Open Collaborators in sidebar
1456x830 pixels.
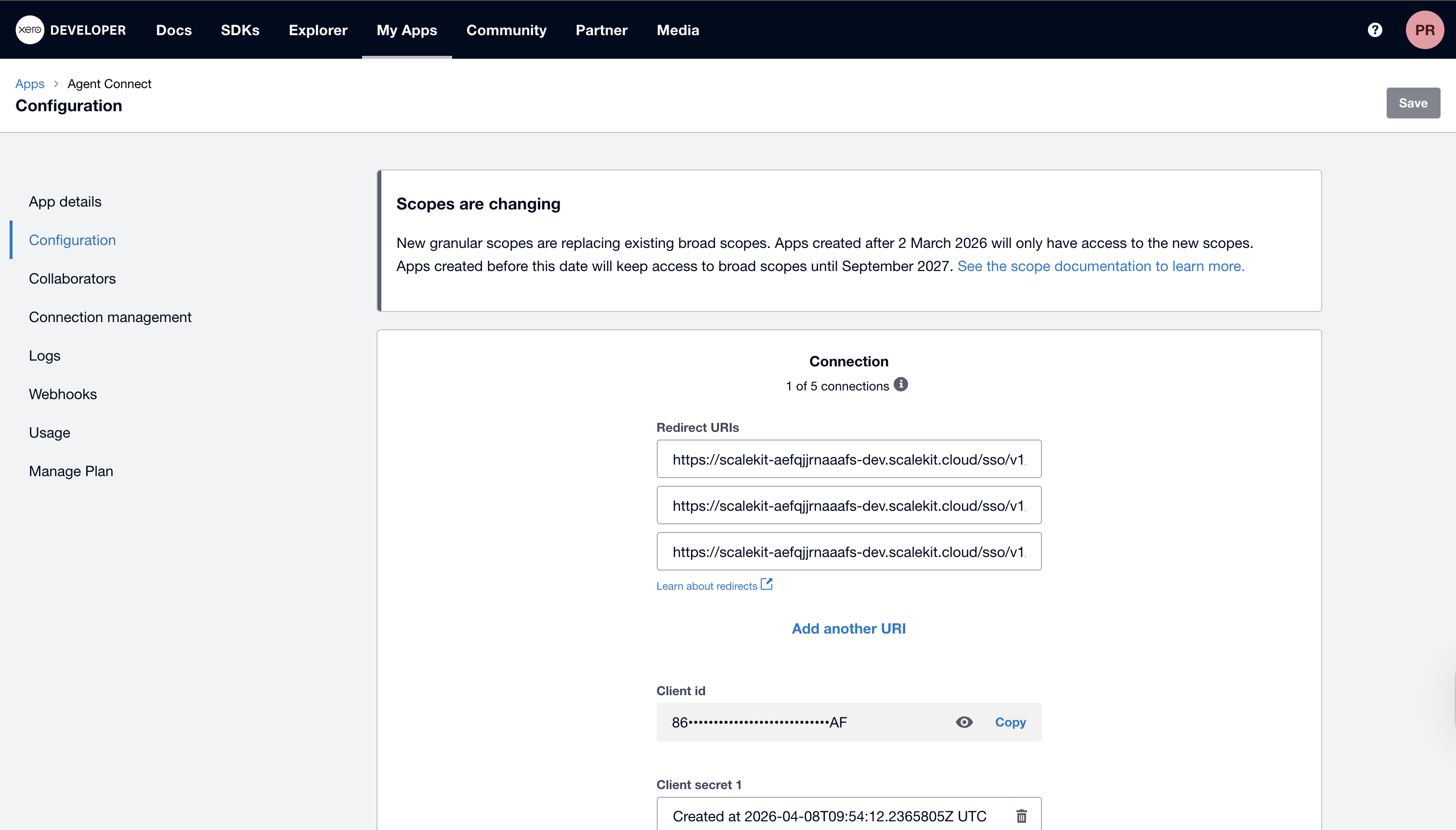[72, 279]
